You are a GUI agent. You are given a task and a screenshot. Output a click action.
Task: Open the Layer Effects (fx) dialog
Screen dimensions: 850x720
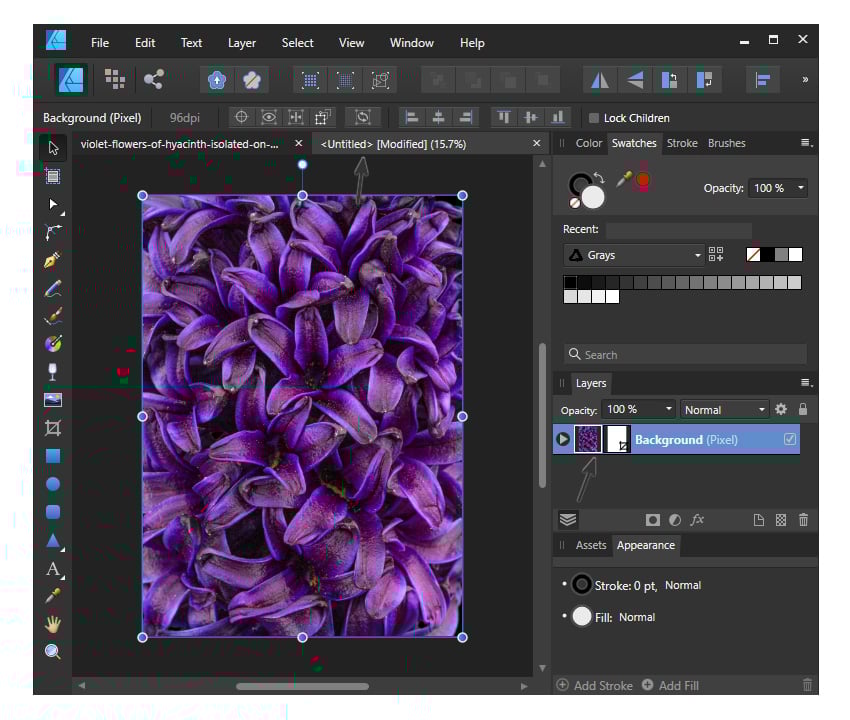tap(697, 519)
